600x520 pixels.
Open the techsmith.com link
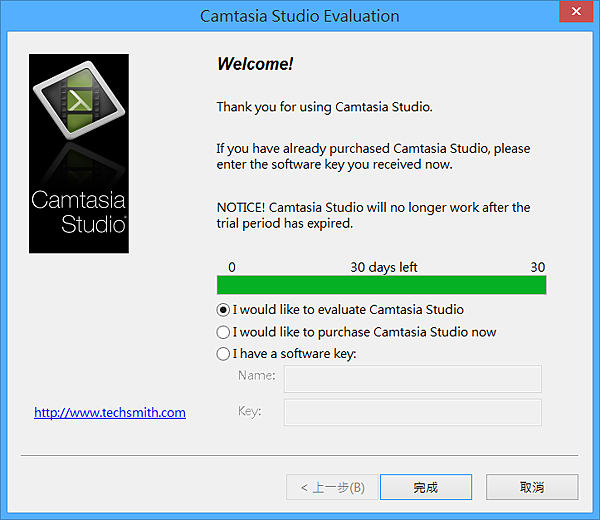[110, 412]
